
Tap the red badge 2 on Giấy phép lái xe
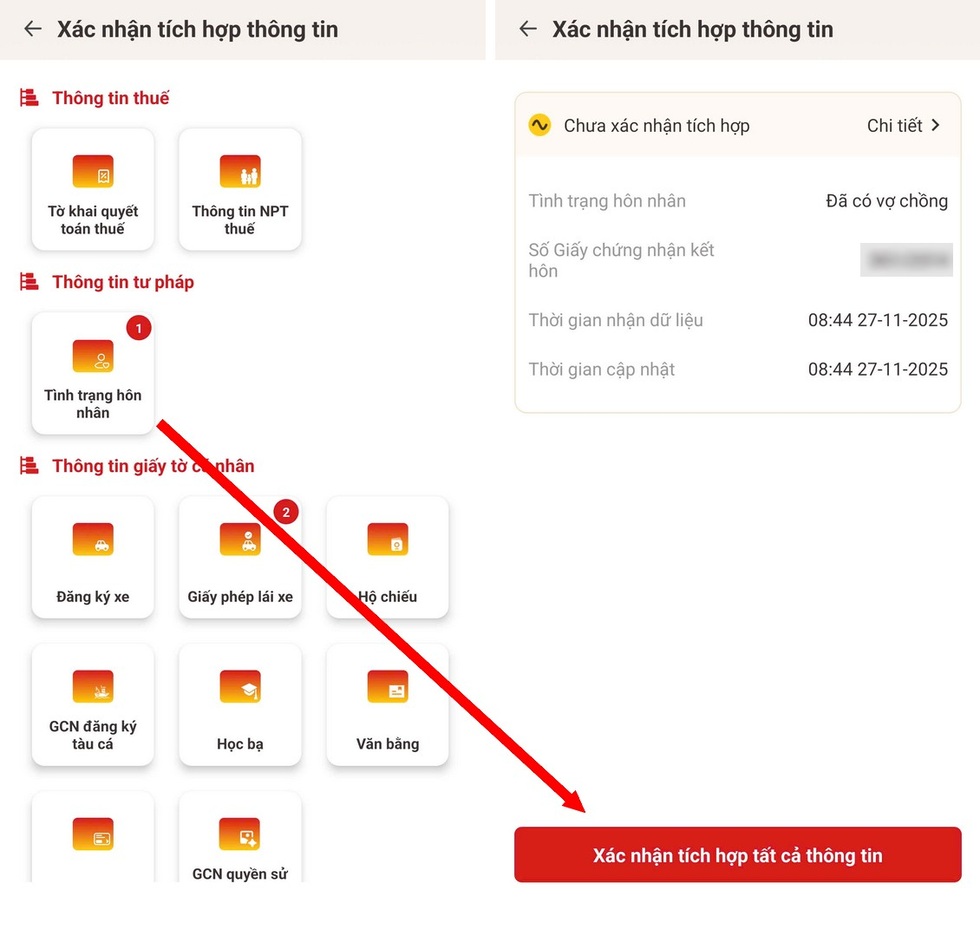coord(286,512)
